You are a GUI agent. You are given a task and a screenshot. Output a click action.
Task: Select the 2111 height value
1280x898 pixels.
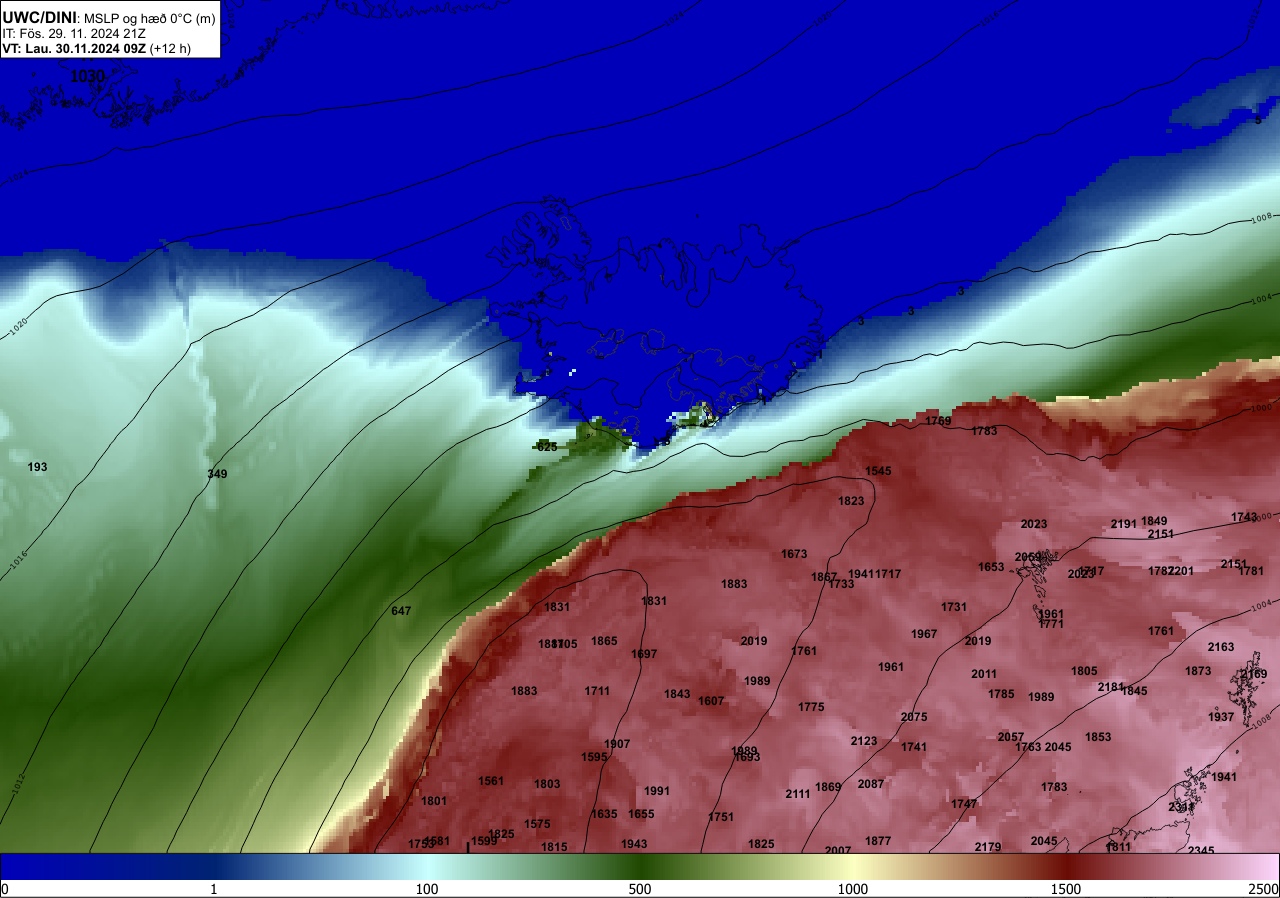tap(797, 794)
